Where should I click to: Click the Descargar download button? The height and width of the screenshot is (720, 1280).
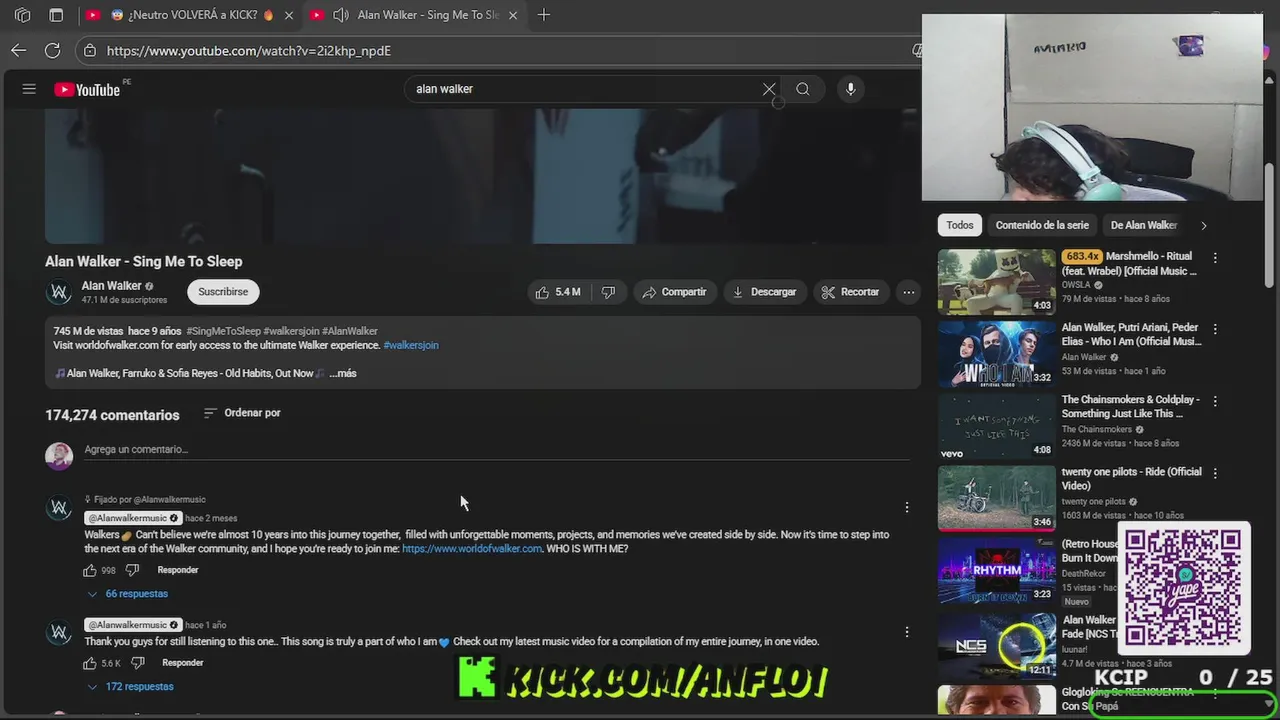click(764, 292)
